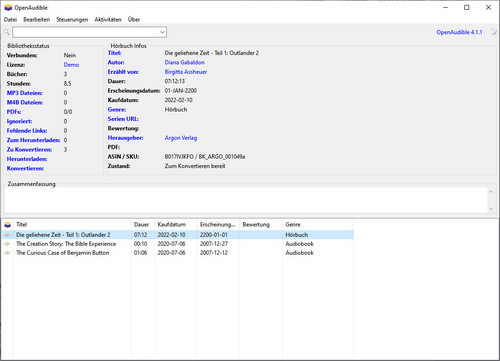Click the M4B Dateien link
This screenshot has width=500, height=361.
click(25, 102)
